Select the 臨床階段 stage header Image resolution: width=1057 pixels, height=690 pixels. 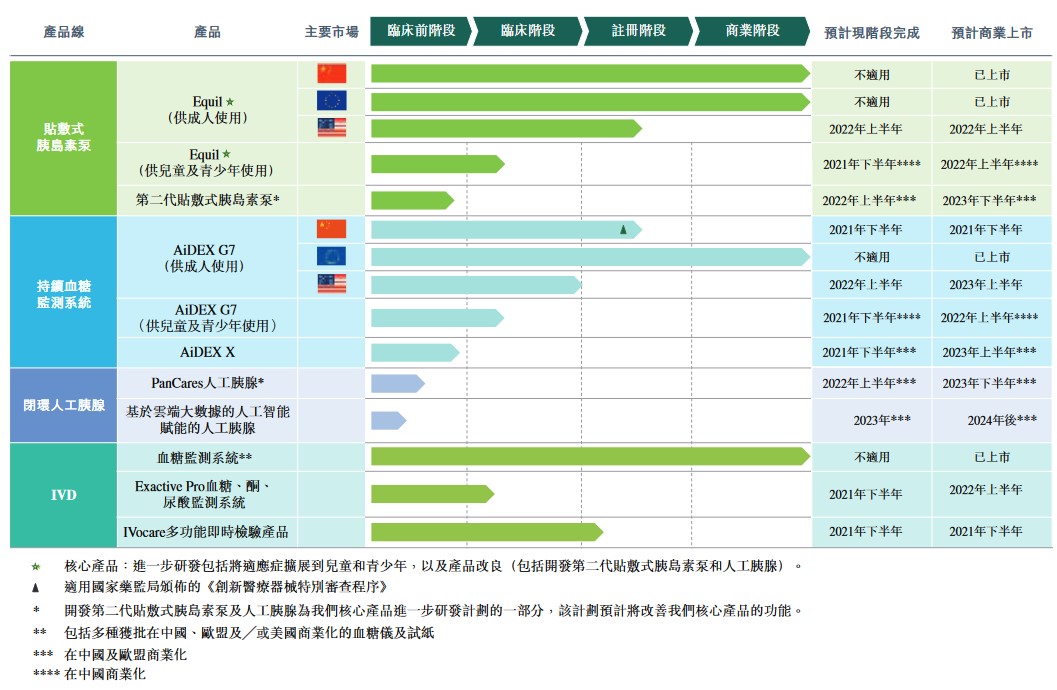[x=528, y=31]
